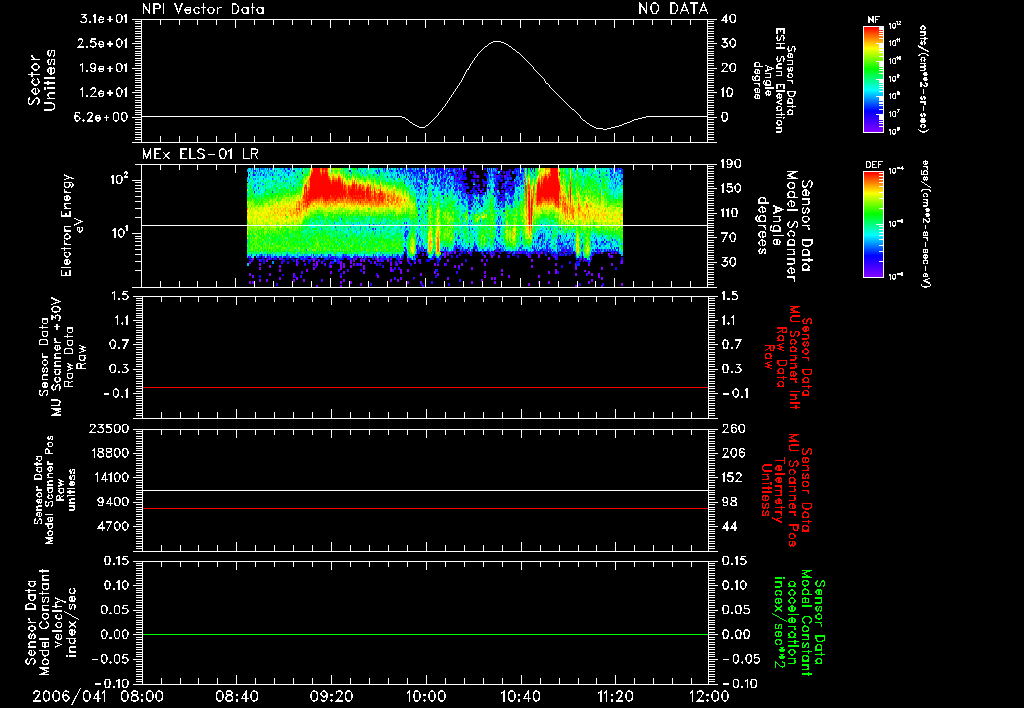Click the '206' telemetry tick label
The image size is (1024, 708).
732,453
